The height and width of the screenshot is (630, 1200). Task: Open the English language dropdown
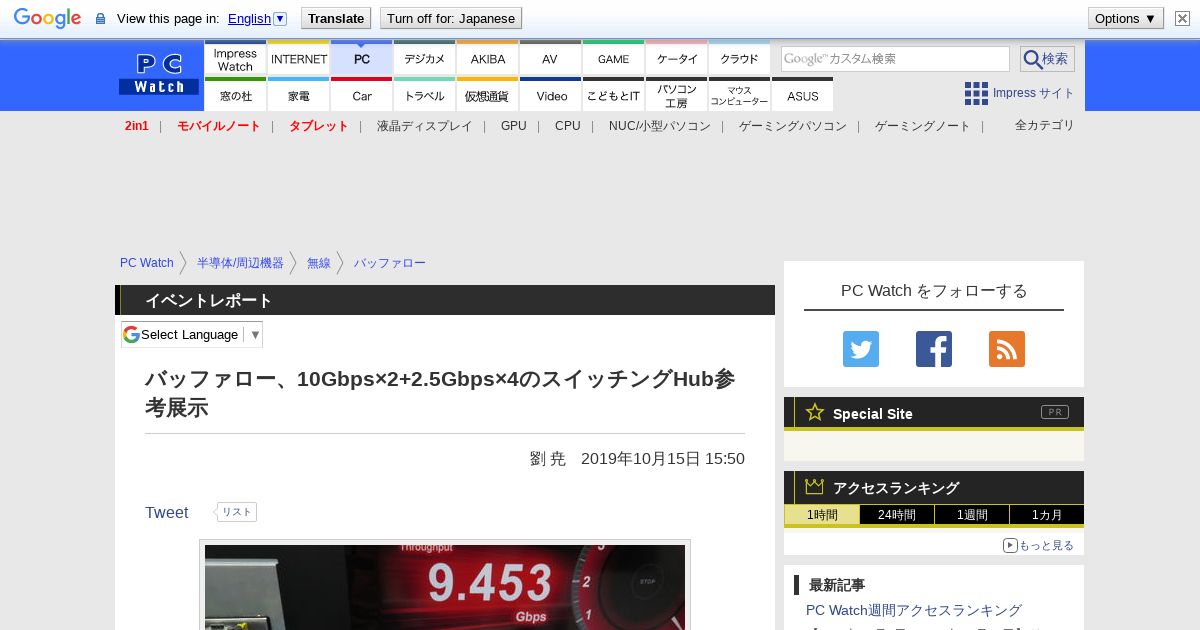257,18
